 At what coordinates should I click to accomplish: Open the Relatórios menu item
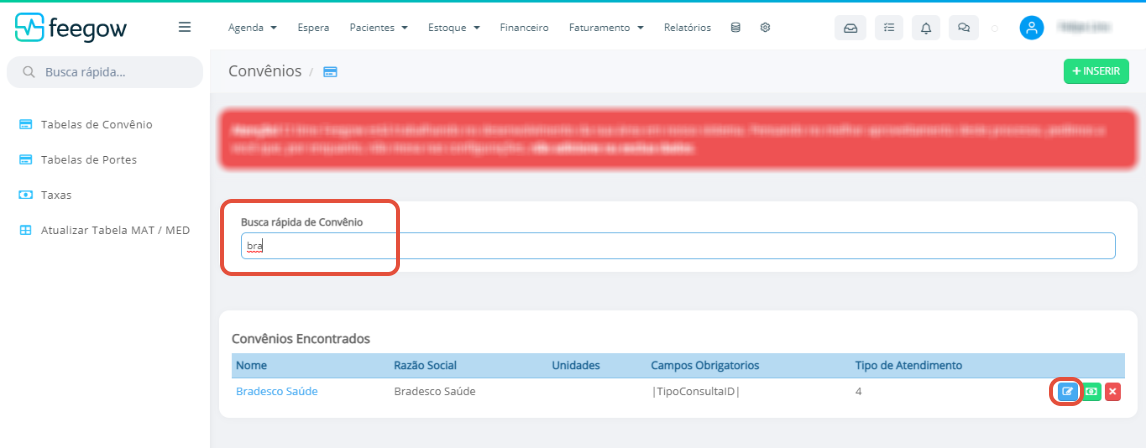[687, 28]
